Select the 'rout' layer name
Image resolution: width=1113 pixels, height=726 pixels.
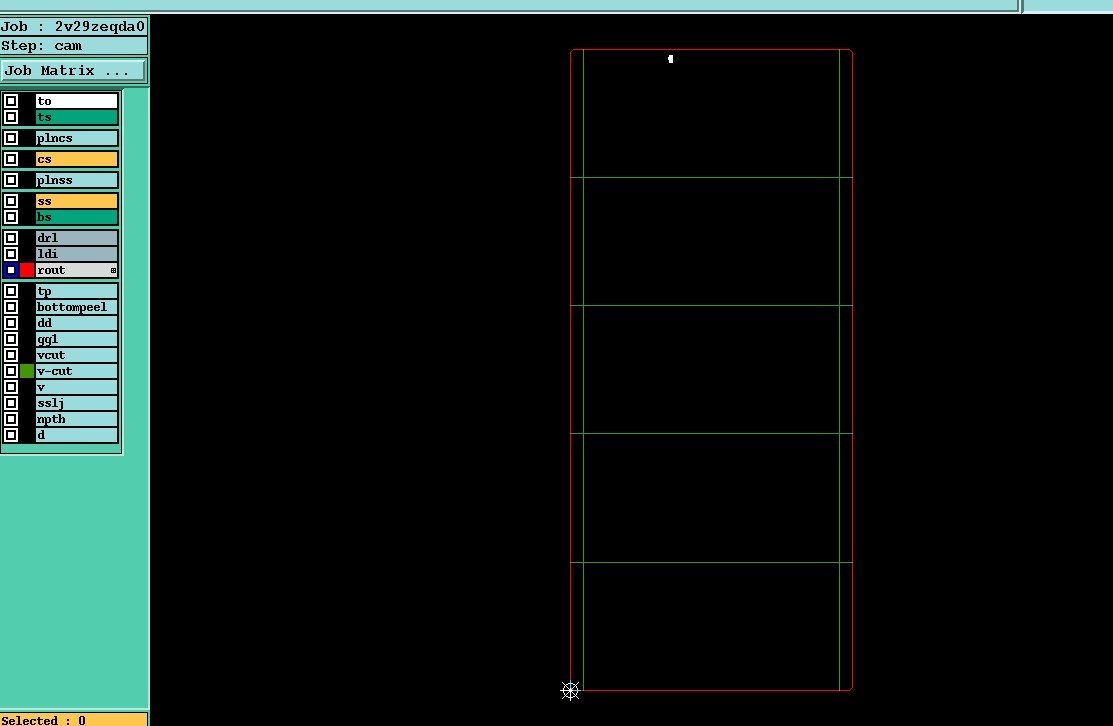point(77,270)
